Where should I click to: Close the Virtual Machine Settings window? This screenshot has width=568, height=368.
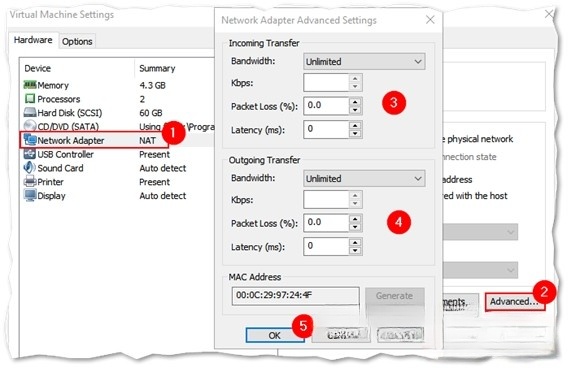pos(550,14)
